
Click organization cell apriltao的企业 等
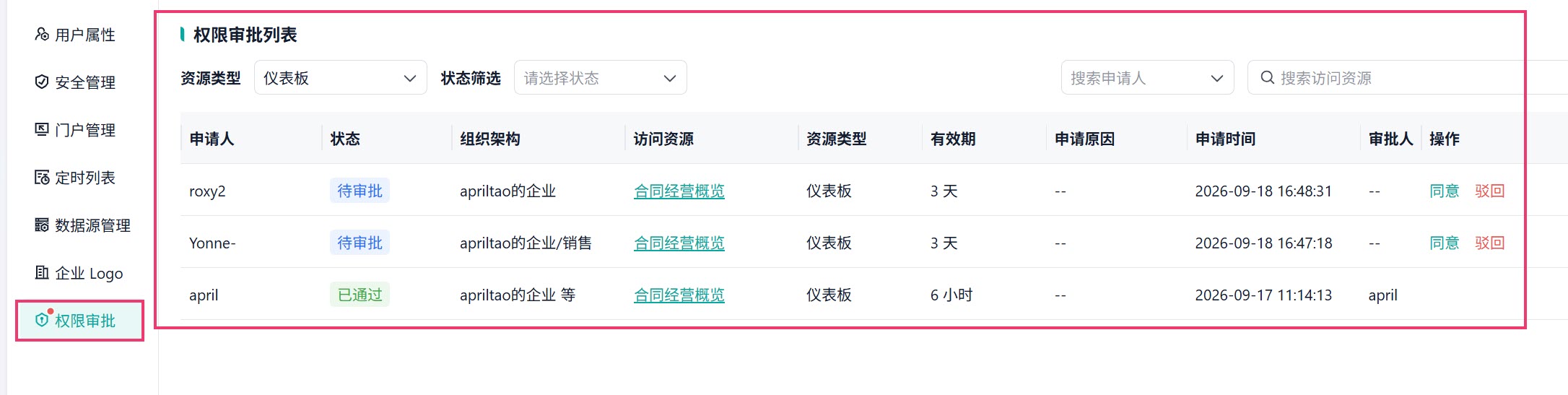pos(518,295)
